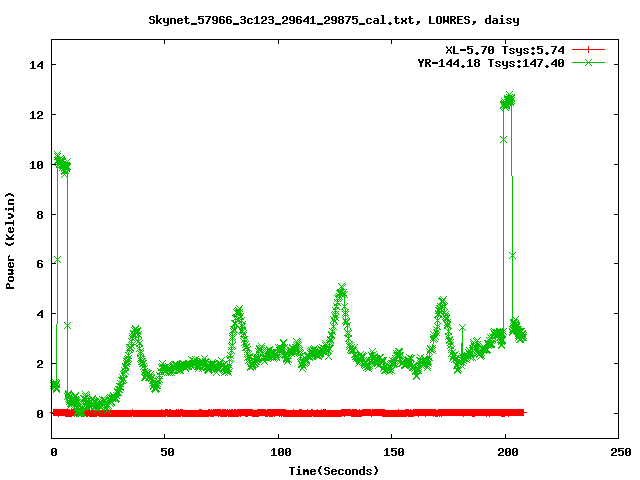This screenshot has height=480, width=640.
Task: Click the x-axis tick label 100
Action: 280,452
